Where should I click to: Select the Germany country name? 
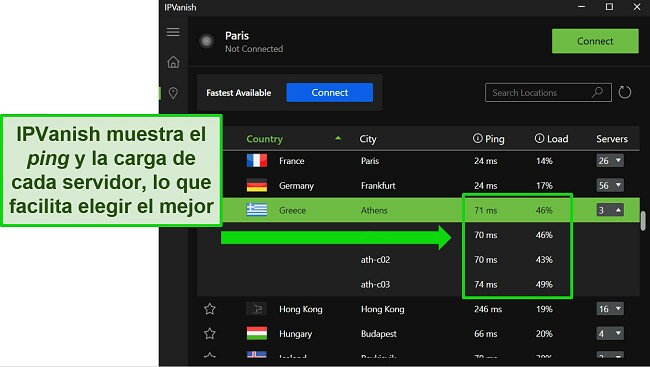(296, 186)
